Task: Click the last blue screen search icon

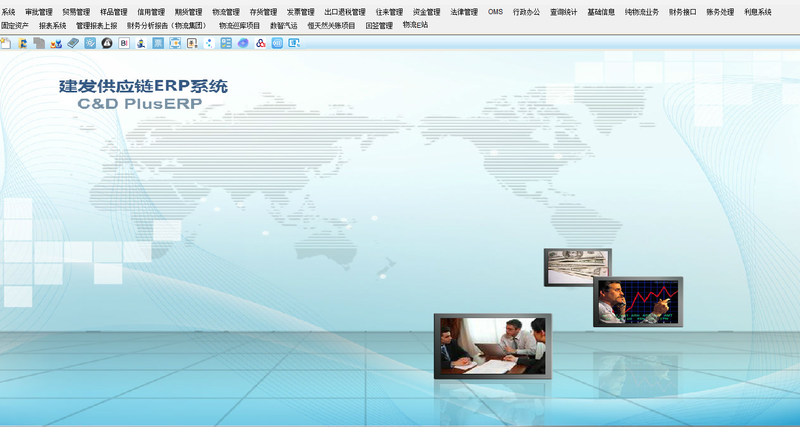Action: [x=294, y=43]
